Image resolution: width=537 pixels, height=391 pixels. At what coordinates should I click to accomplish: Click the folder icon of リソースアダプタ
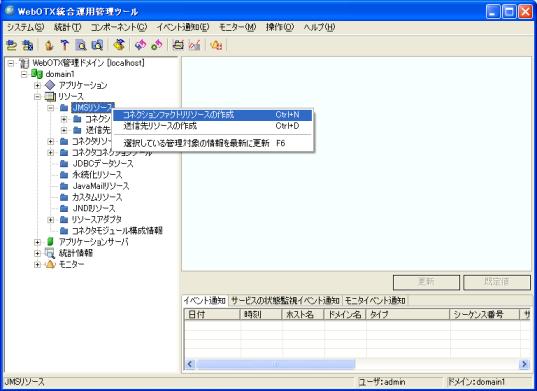64,219
